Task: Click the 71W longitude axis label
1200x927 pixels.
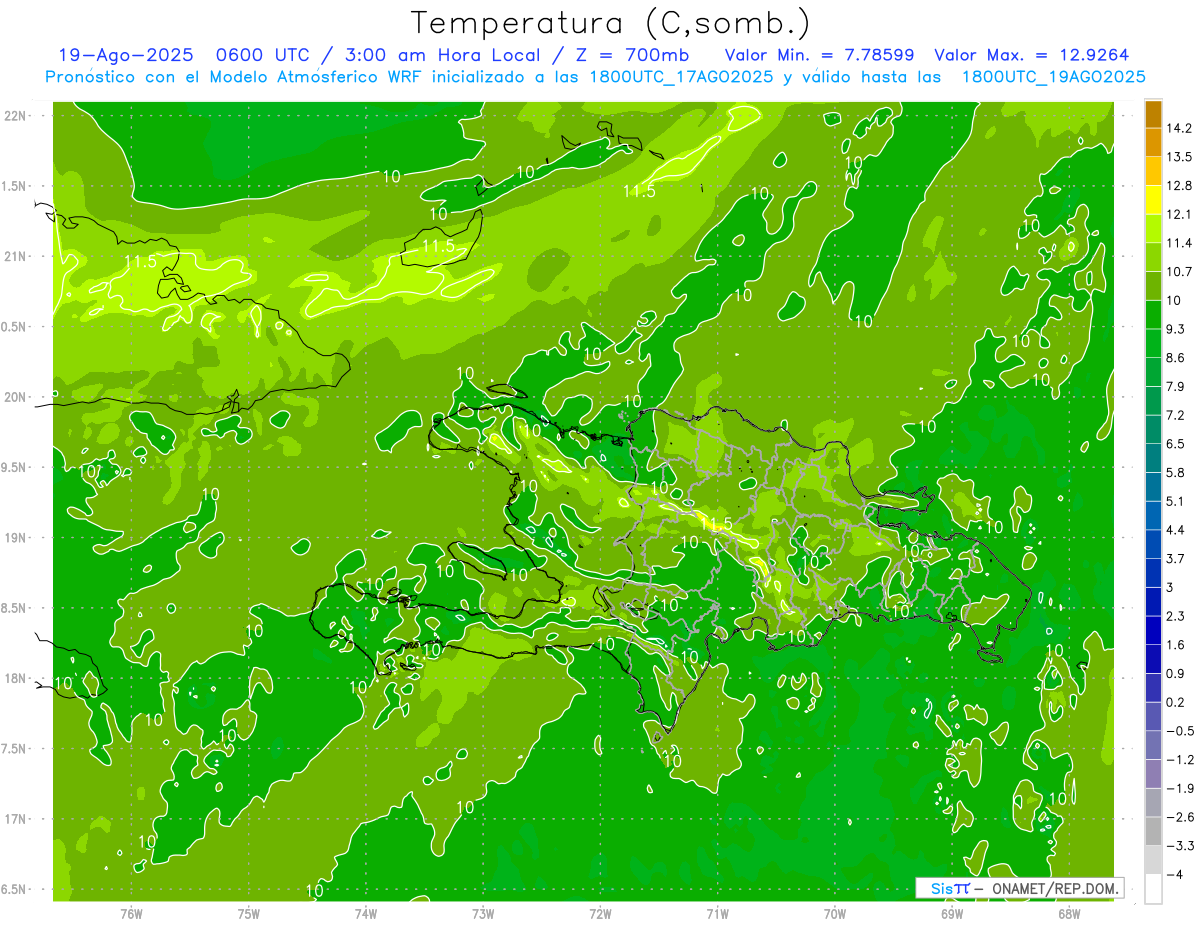Action: click(717, 914)
